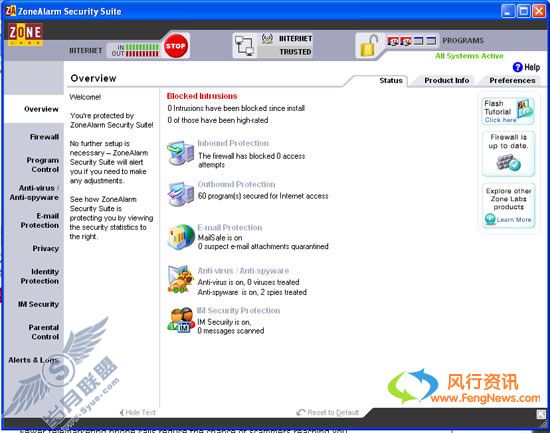This screenshot has width=550, height=433.
Task: Click '0 of those have been high-rated'
Action: coord(218,120)
